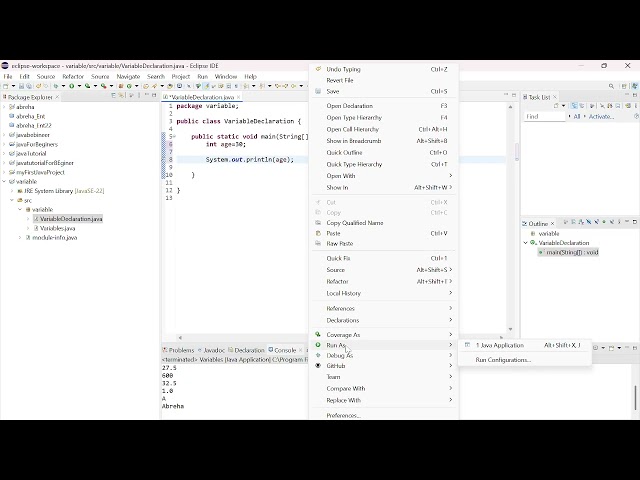
Task: Click the Debug As bug icon in context menu
Action: (x=318, y=355)
